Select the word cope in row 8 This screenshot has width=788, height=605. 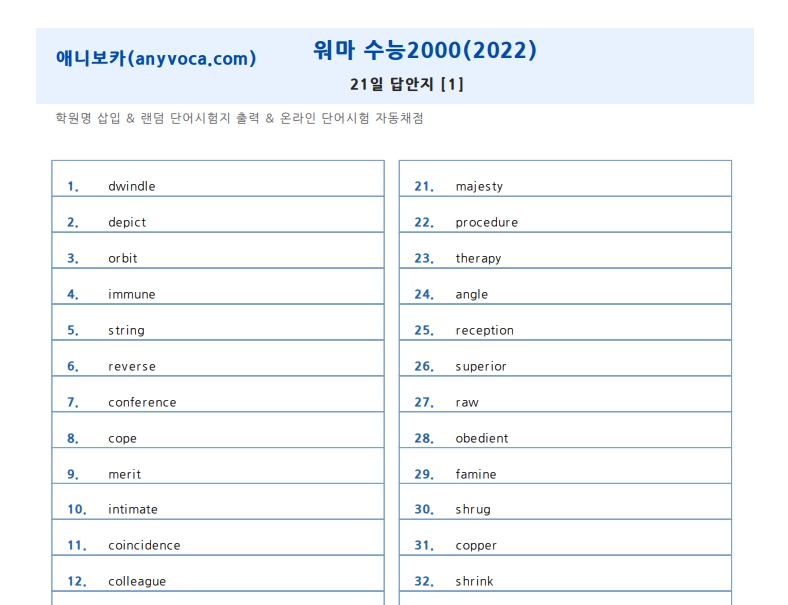pos(122,439)
